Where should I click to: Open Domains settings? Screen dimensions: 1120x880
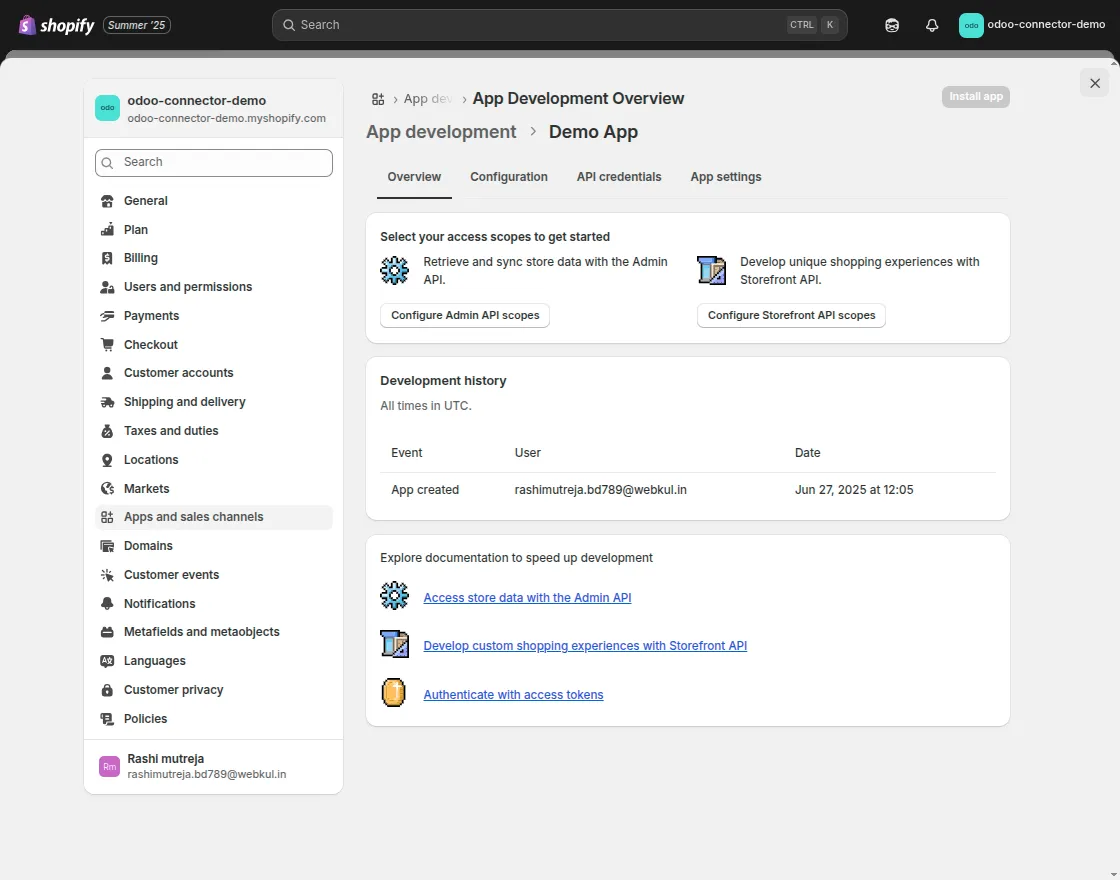tap(148, 545)
